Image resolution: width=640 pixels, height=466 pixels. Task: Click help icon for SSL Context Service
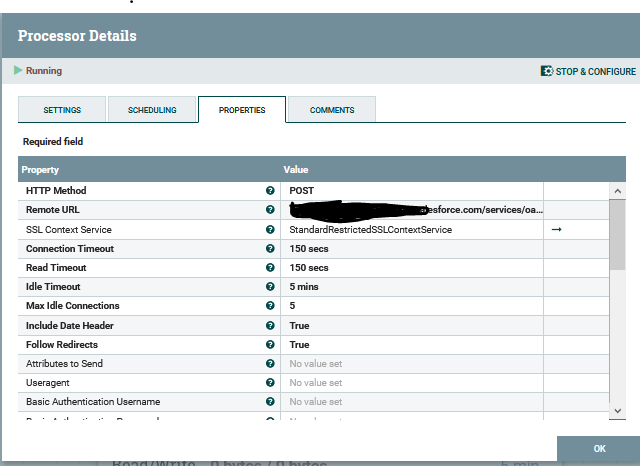coord(270,229)
